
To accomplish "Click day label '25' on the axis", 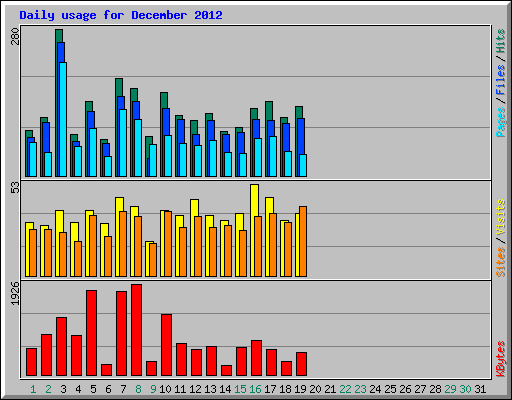I will 390,389.
